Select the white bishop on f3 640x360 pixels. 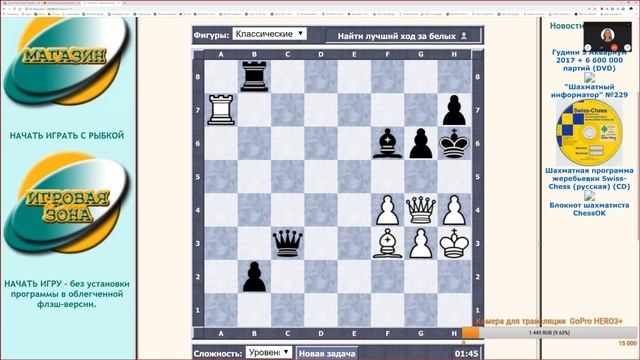point(387,243)
